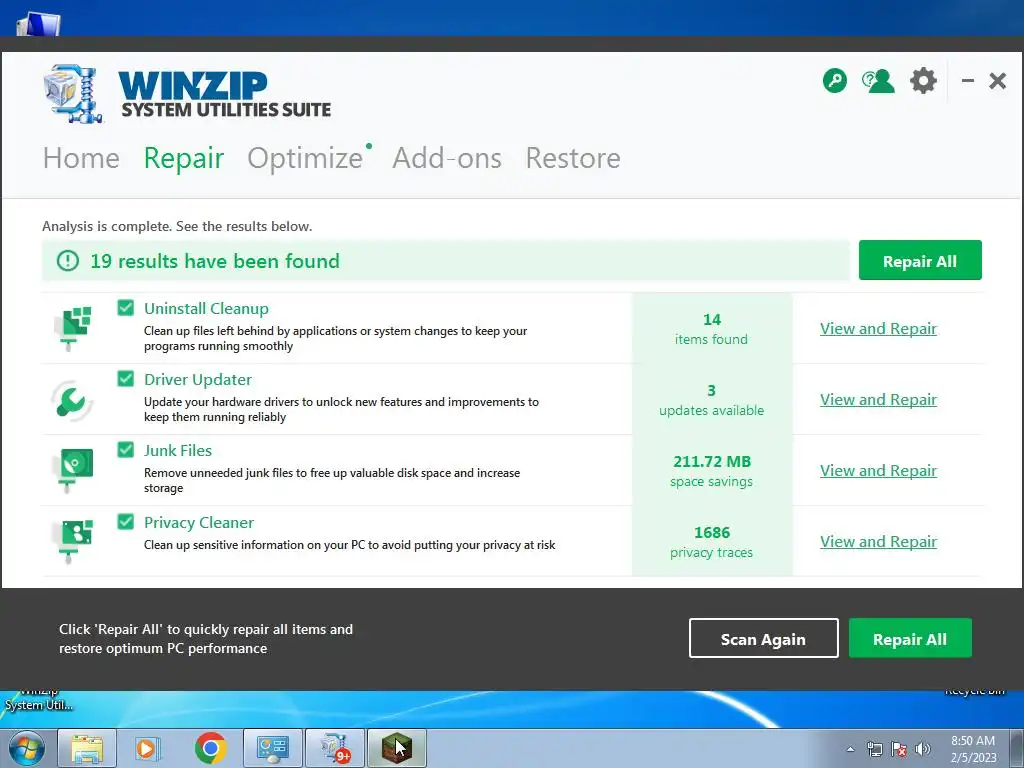Uncheck the Uninstall Cleanup checkbox

coord(125,308)
